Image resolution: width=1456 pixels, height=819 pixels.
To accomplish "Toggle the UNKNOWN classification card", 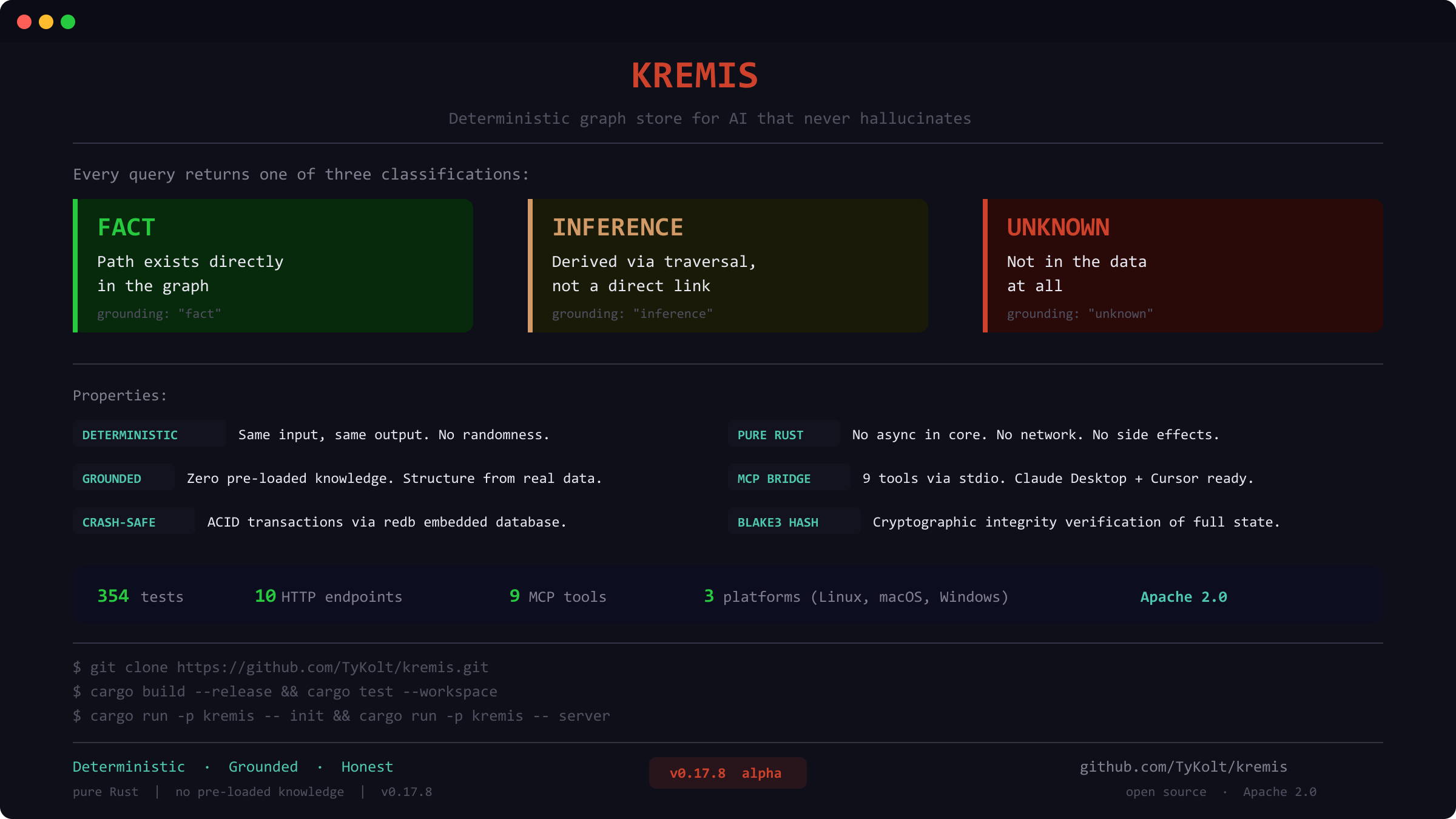I will (x=1182, y=265).
